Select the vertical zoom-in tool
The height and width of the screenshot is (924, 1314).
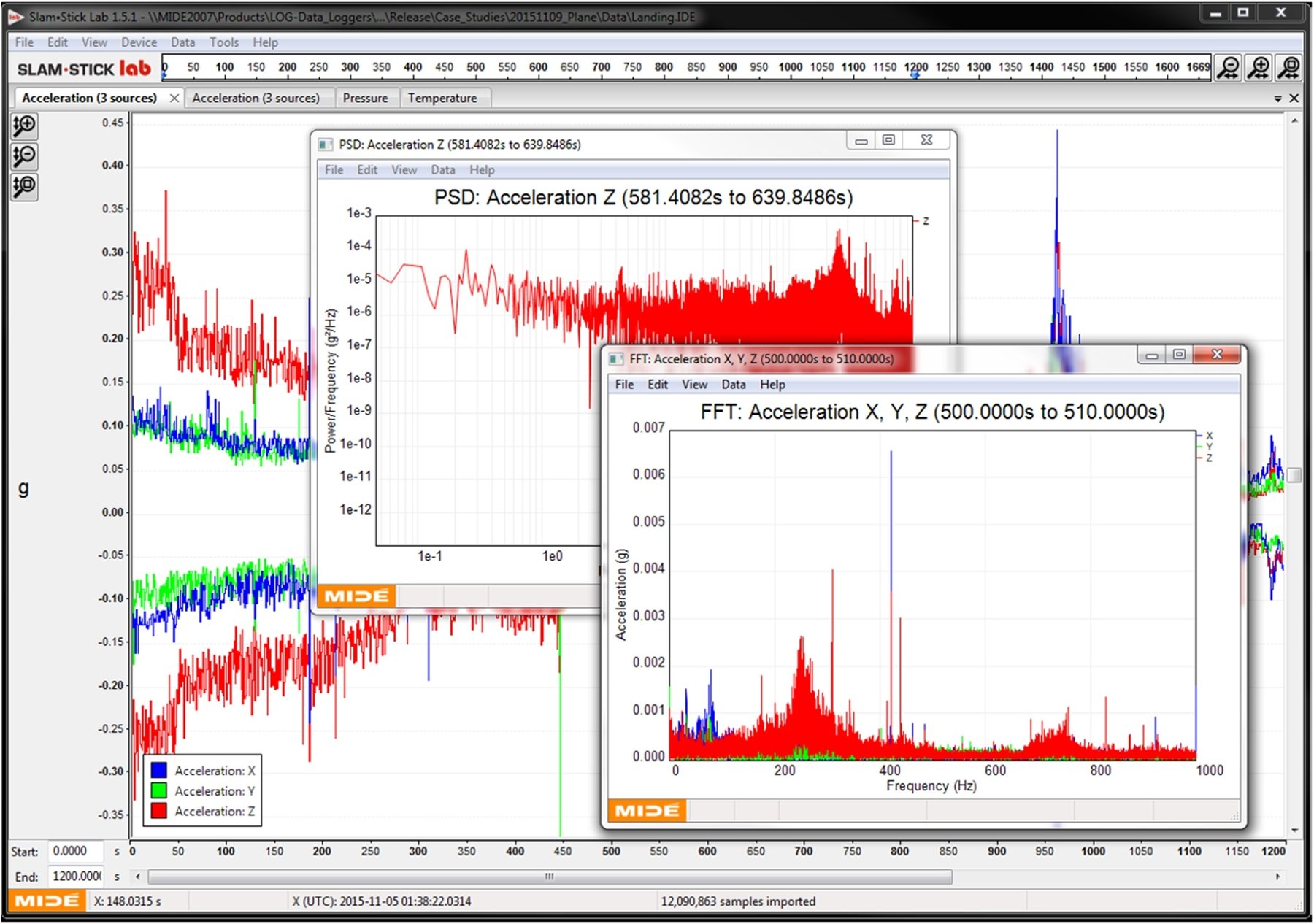tap(23, 126)
